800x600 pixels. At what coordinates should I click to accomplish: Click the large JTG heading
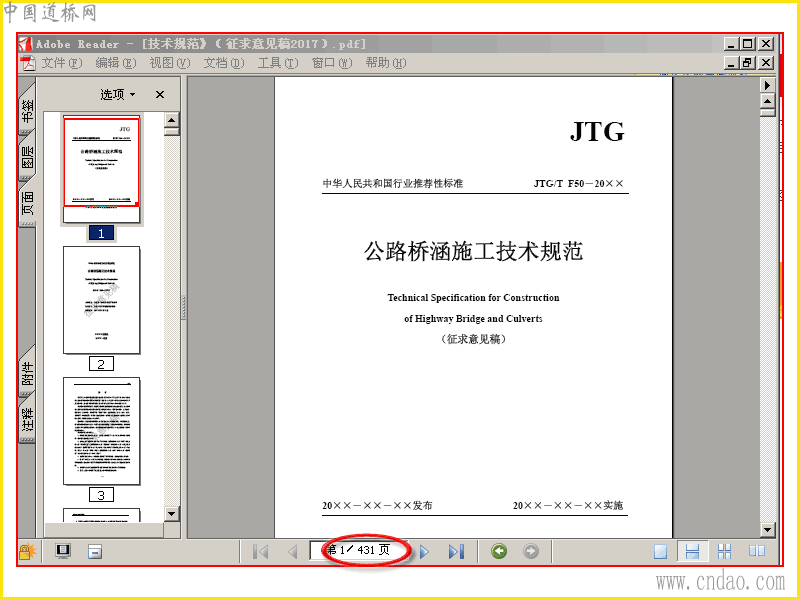(597, 132)
